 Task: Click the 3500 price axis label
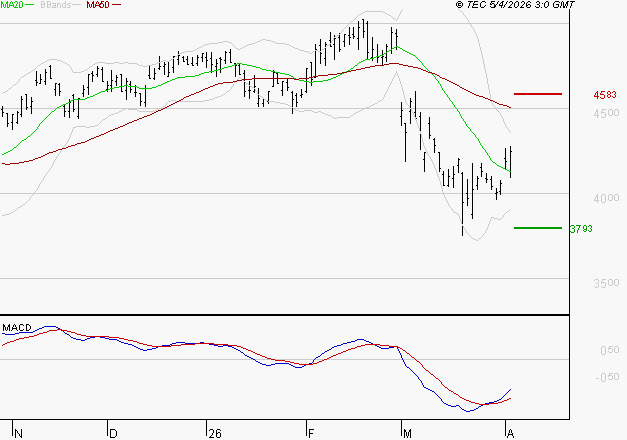606,284
